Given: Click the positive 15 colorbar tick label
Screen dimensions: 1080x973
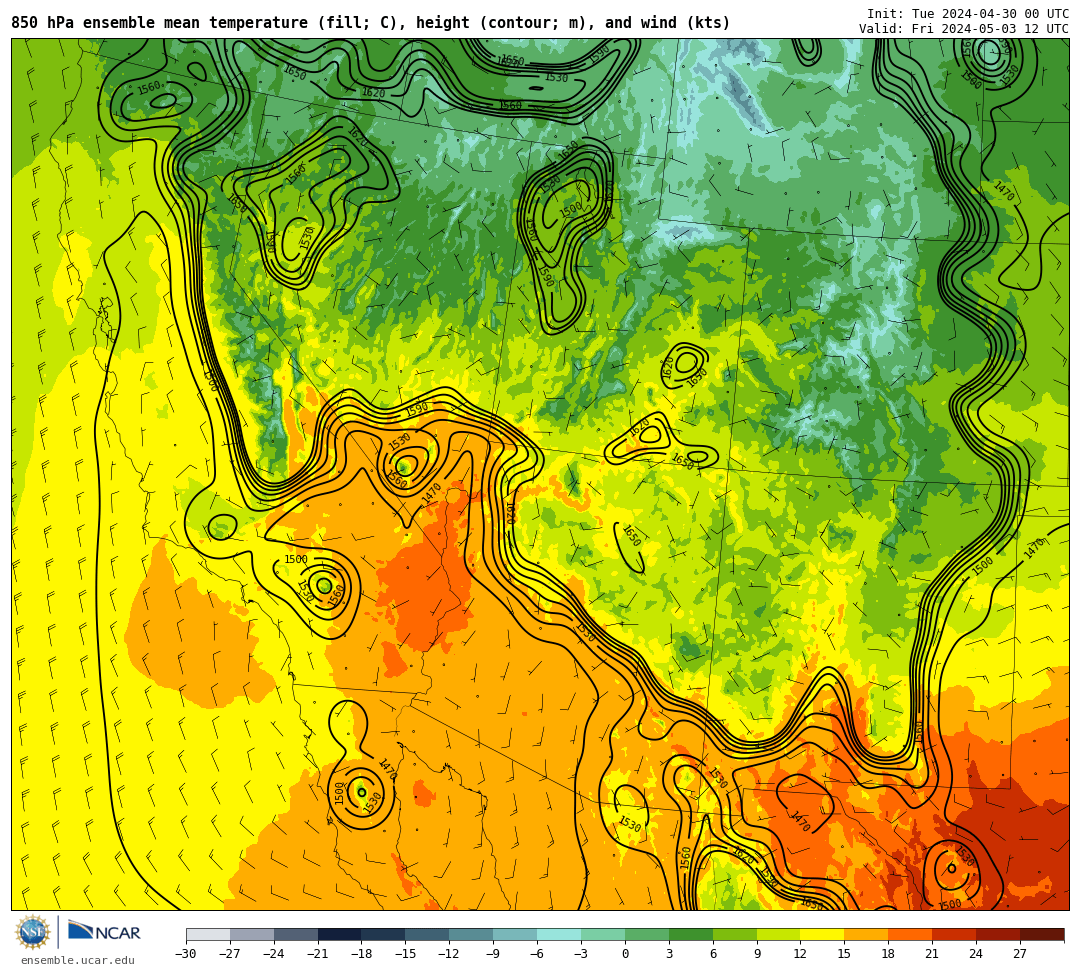Looking at the screenshot, I should [845, 954].
